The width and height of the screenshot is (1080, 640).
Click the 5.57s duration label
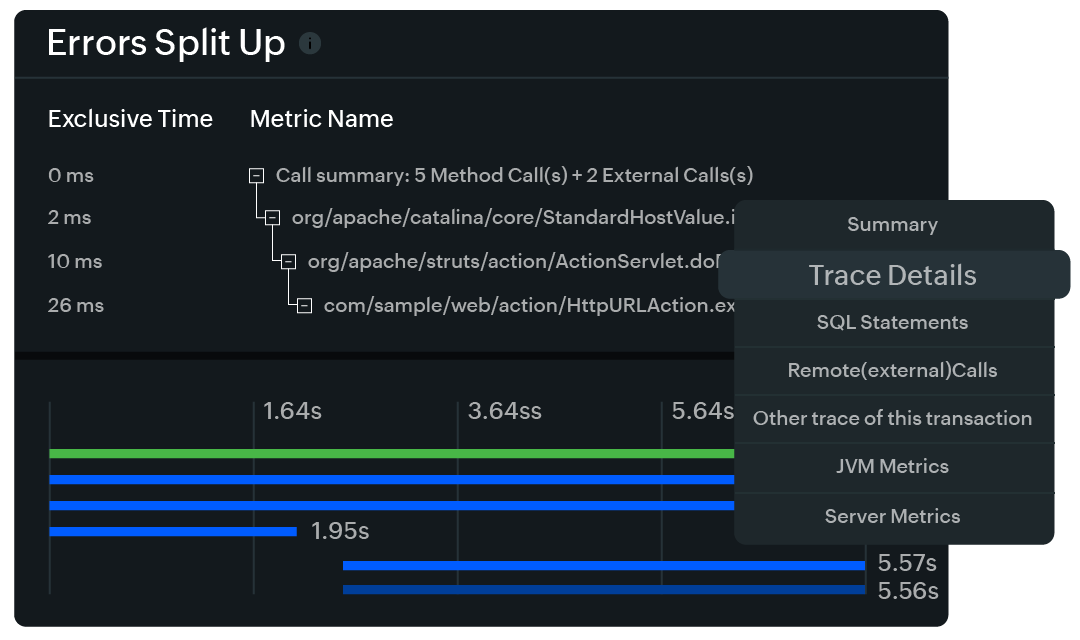click(x=906, y=563)
